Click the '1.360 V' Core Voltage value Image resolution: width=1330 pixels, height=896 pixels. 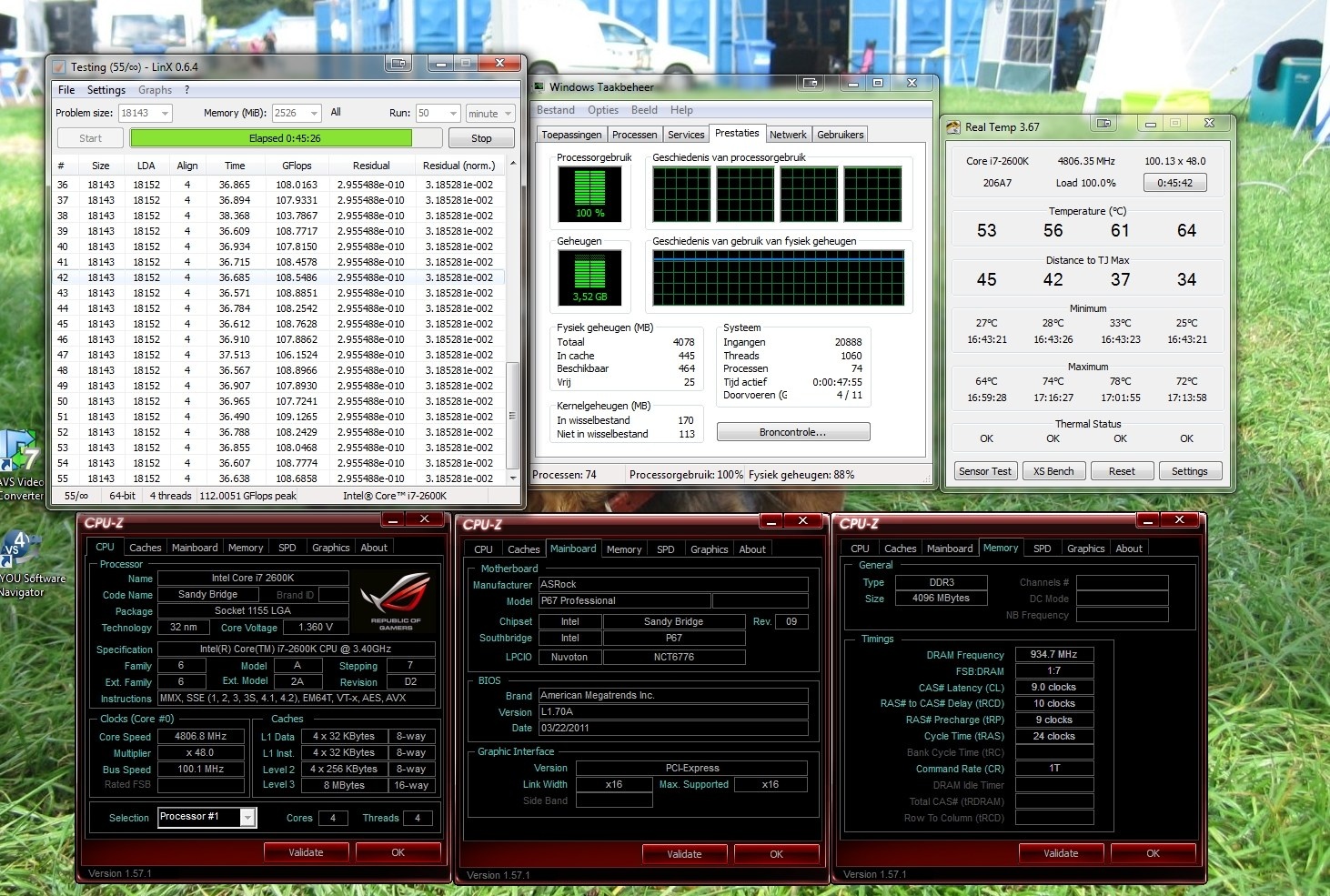tap(316, 627)
